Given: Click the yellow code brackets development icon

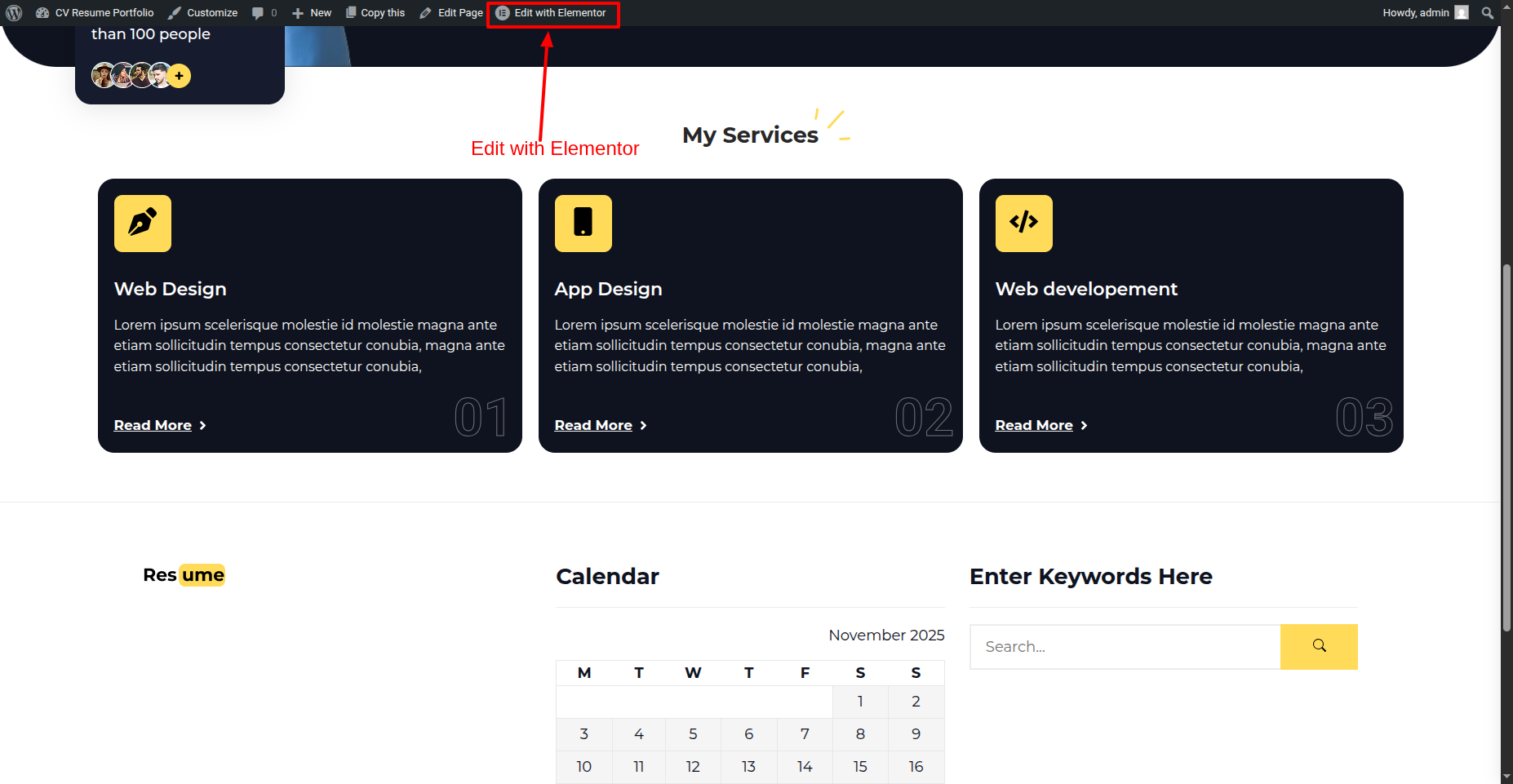Looking at the screenshot, I should tap(1023, 224).
